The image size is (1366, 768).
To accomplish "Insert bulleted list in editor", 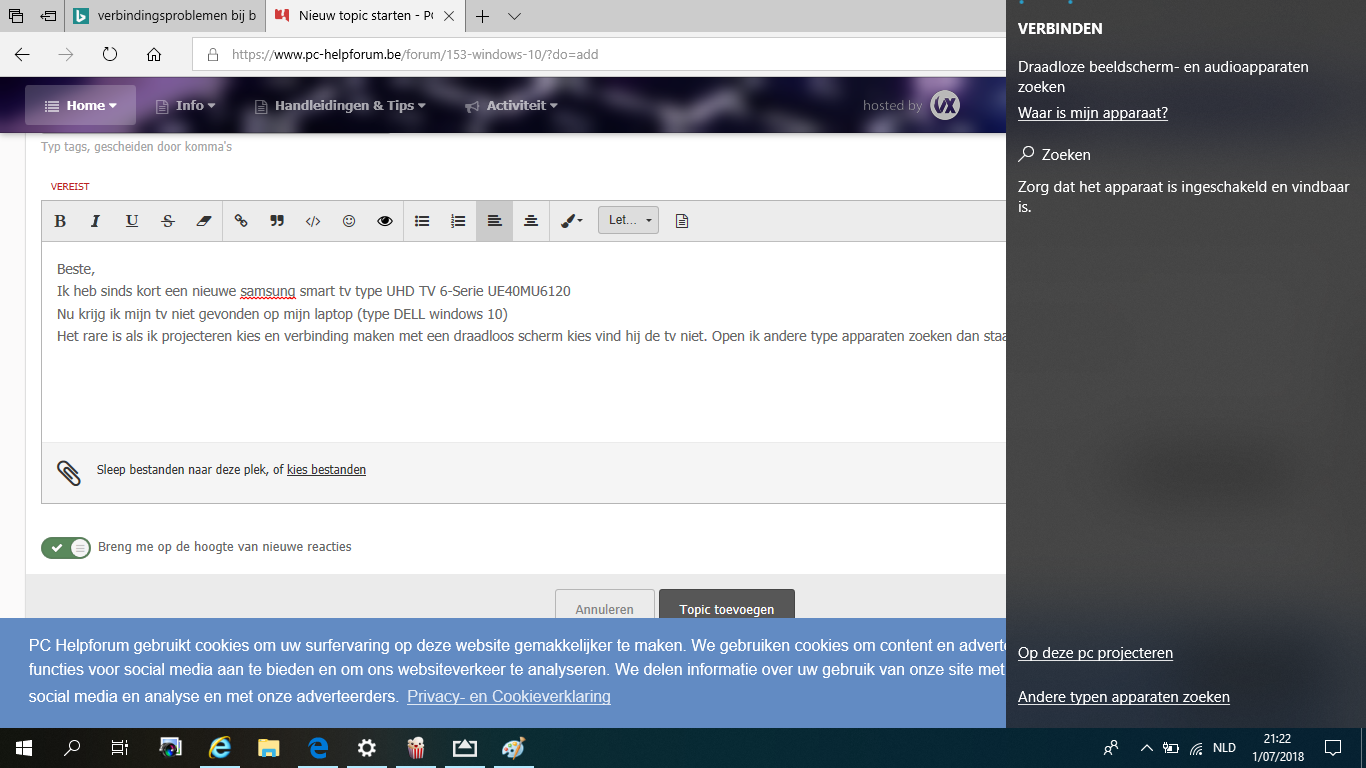I will [422, 221].
